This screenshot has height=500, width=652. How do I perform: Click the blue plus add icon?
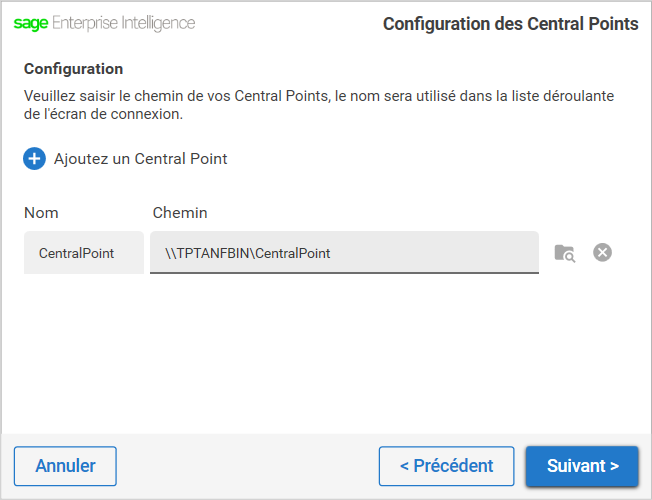[x=34, y=158]
